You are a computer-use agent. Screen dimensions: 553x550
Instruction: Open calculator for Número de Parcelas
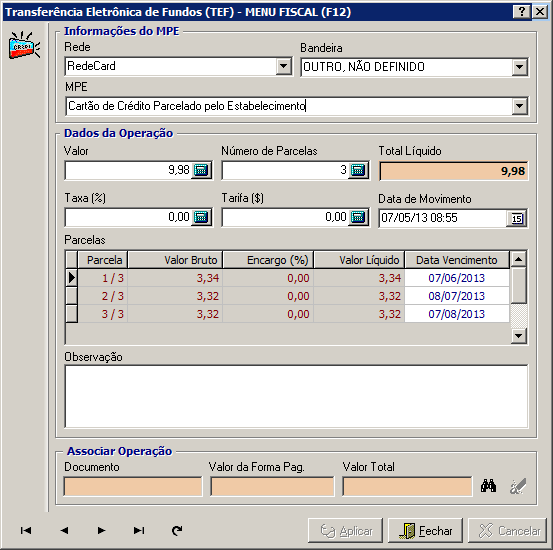[x=358, y=170]
